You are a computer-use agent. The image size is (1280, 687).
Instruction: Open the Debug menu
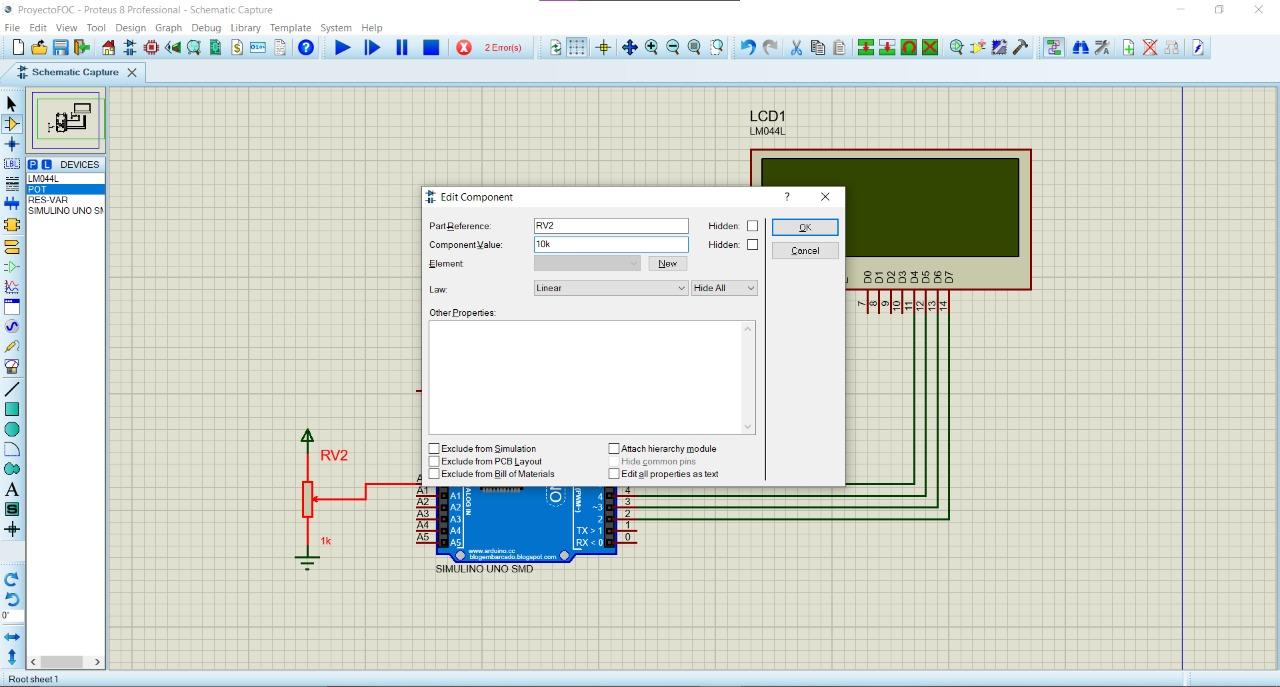click(x=206, y=28)
